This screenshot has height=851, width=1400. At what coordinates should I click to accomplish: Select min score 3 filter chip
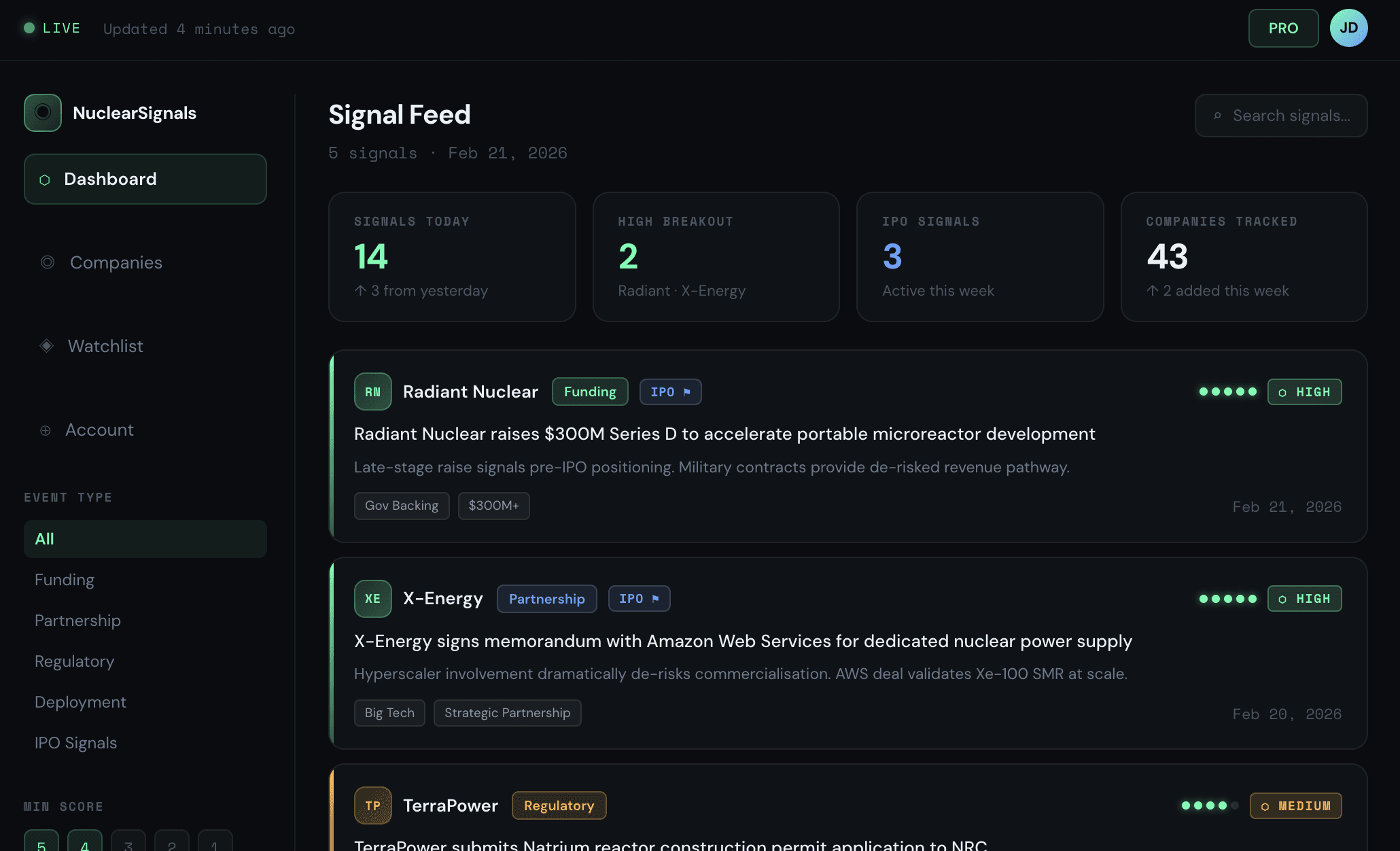[128, 844]
